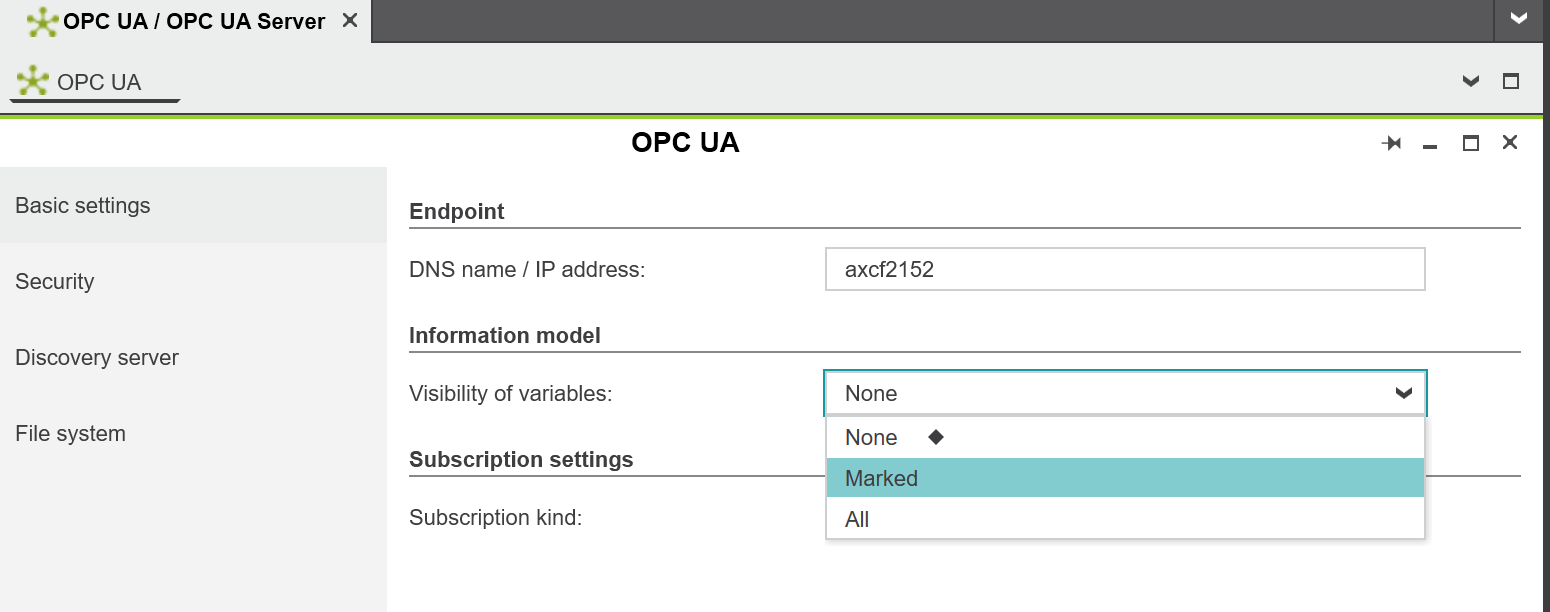This screenshot has height=612, width=1550.
Task: Close the OPC UA panel
Action: [1510, 142]
